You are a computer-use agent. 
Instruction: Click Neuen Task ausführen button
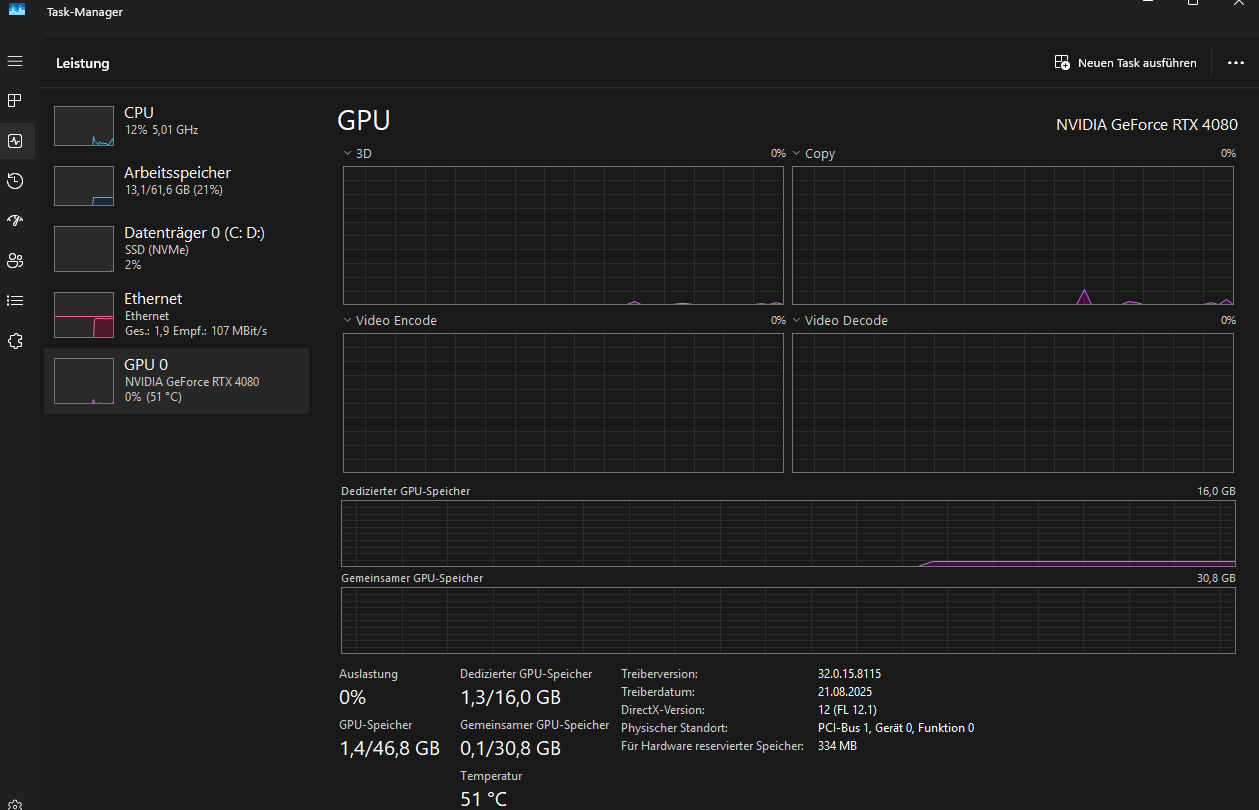1125,63
